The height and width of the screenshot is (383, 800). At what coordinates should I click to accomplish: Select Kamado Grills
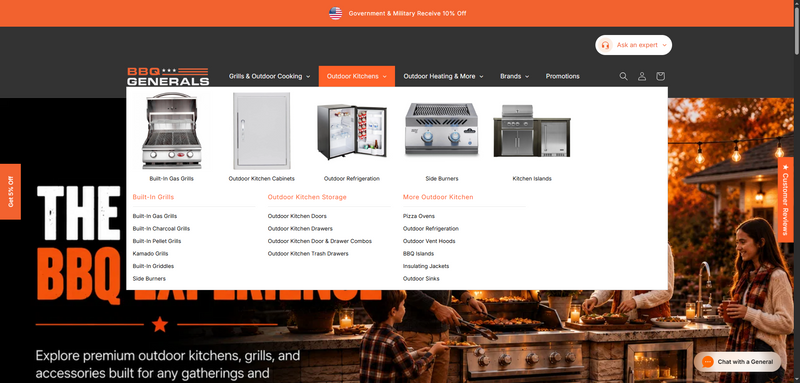[x=151, y=254]
